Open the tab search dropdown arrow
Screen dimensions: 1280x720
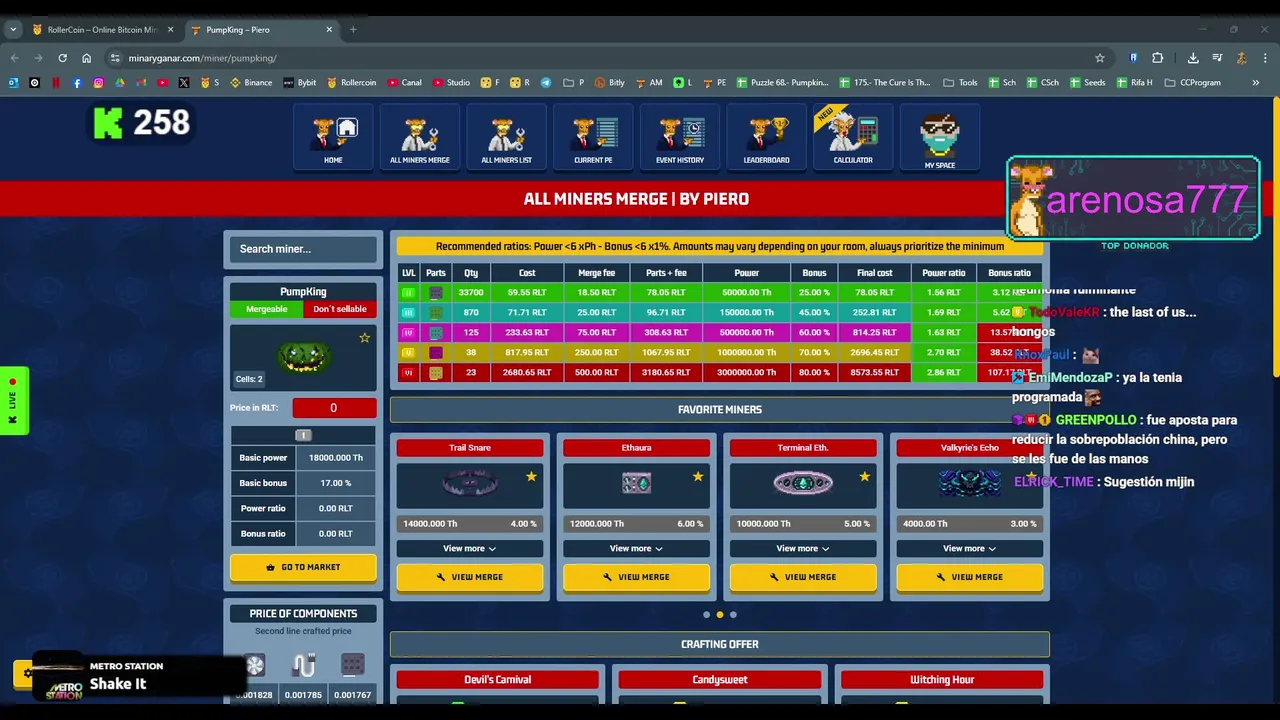click(13, 30)
